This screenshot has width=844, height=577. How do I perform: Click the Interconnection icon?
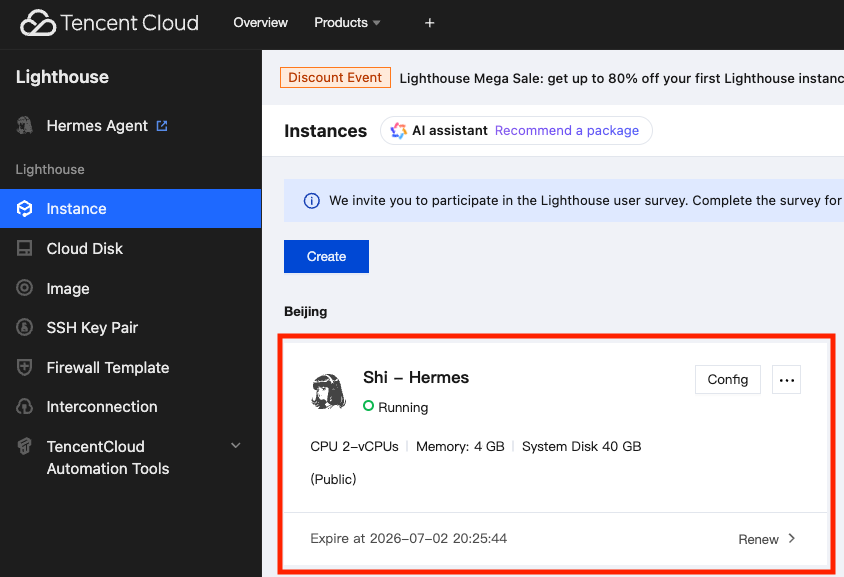tap(24, 406)
